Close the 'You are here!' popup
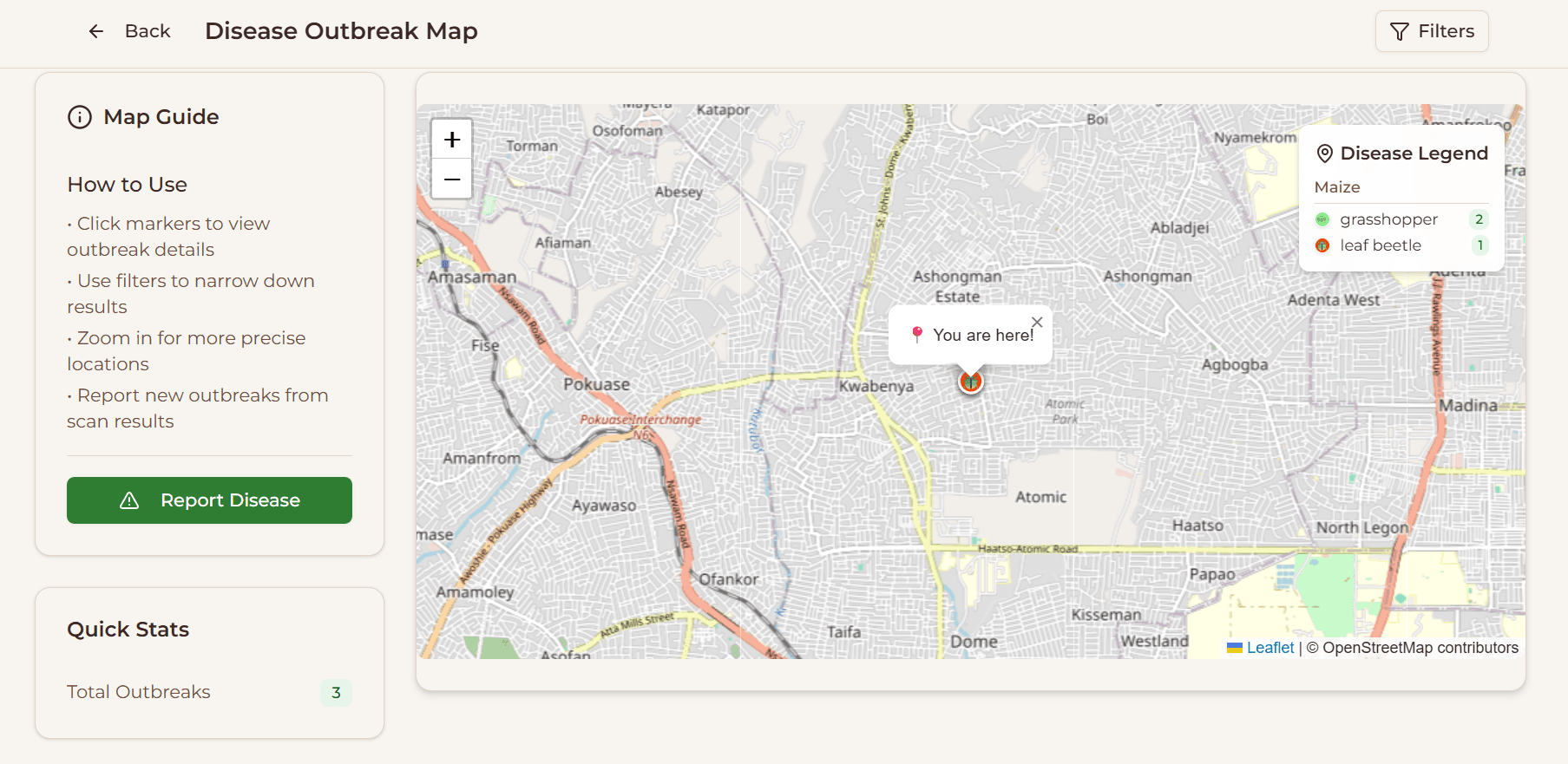 coord(1037,322)
